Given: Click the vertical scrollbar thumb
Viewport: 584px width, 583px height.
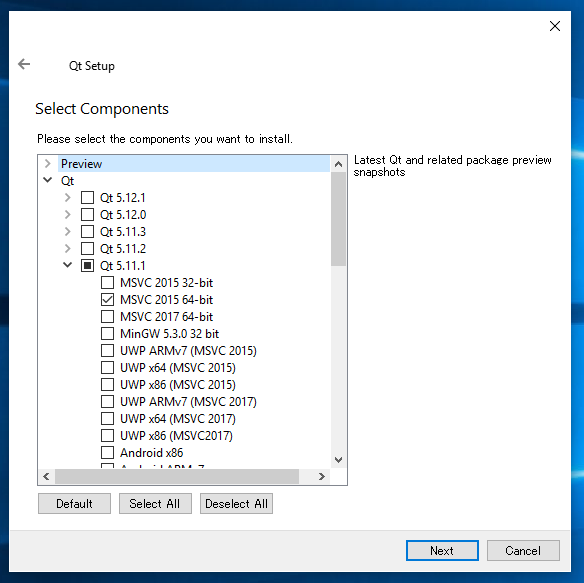Looking at the screenshot, I should pyautogui.click(x=338, y=219).
